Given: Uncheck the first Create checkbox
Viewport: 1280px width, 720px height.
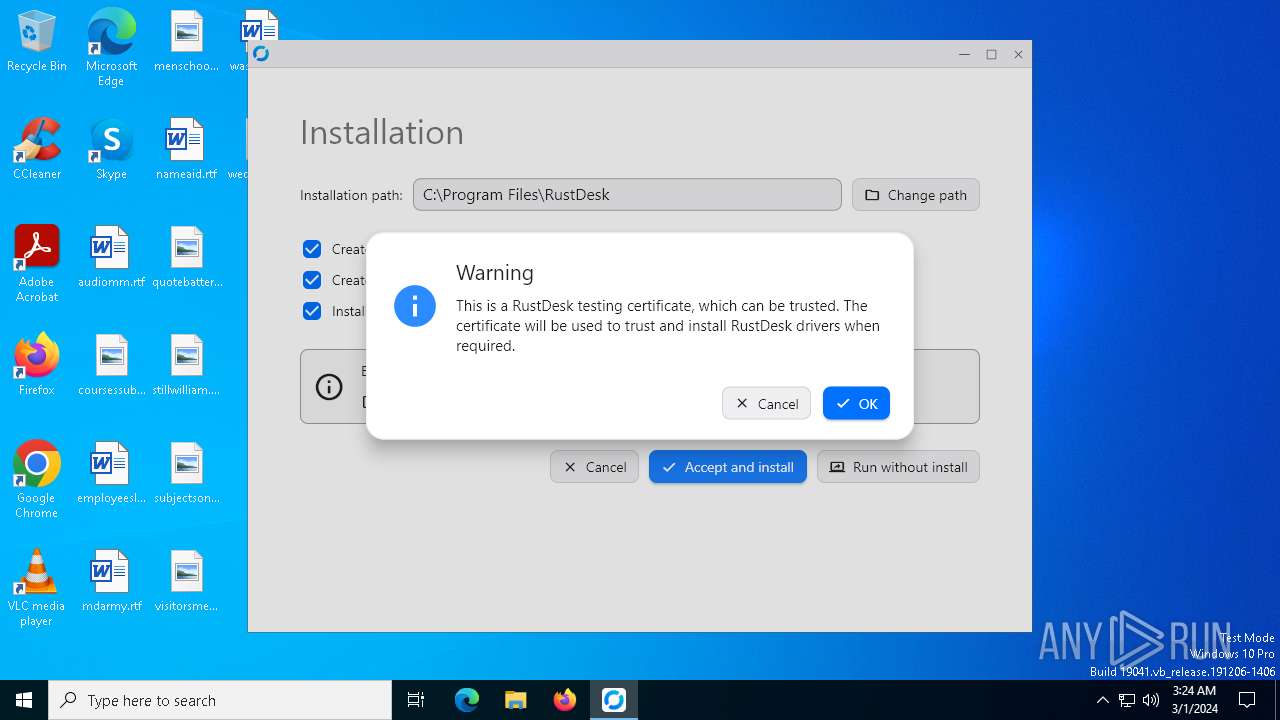Looking at the screenshot, I should click(x=312, y=249).
